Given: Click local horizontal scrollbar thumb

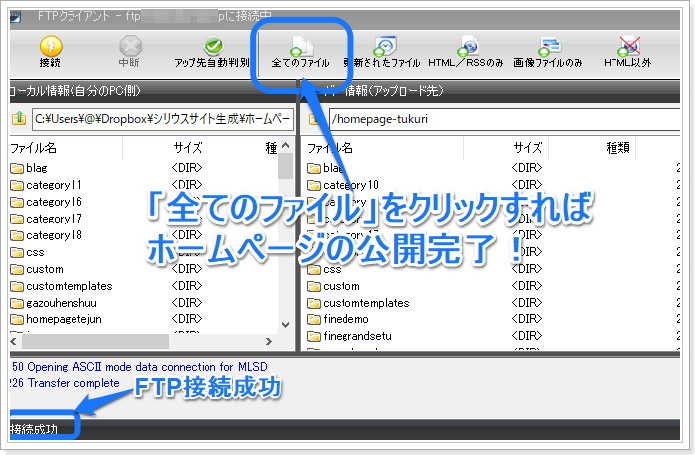Looking at the screenshot, I should click(x=95, y=342).
